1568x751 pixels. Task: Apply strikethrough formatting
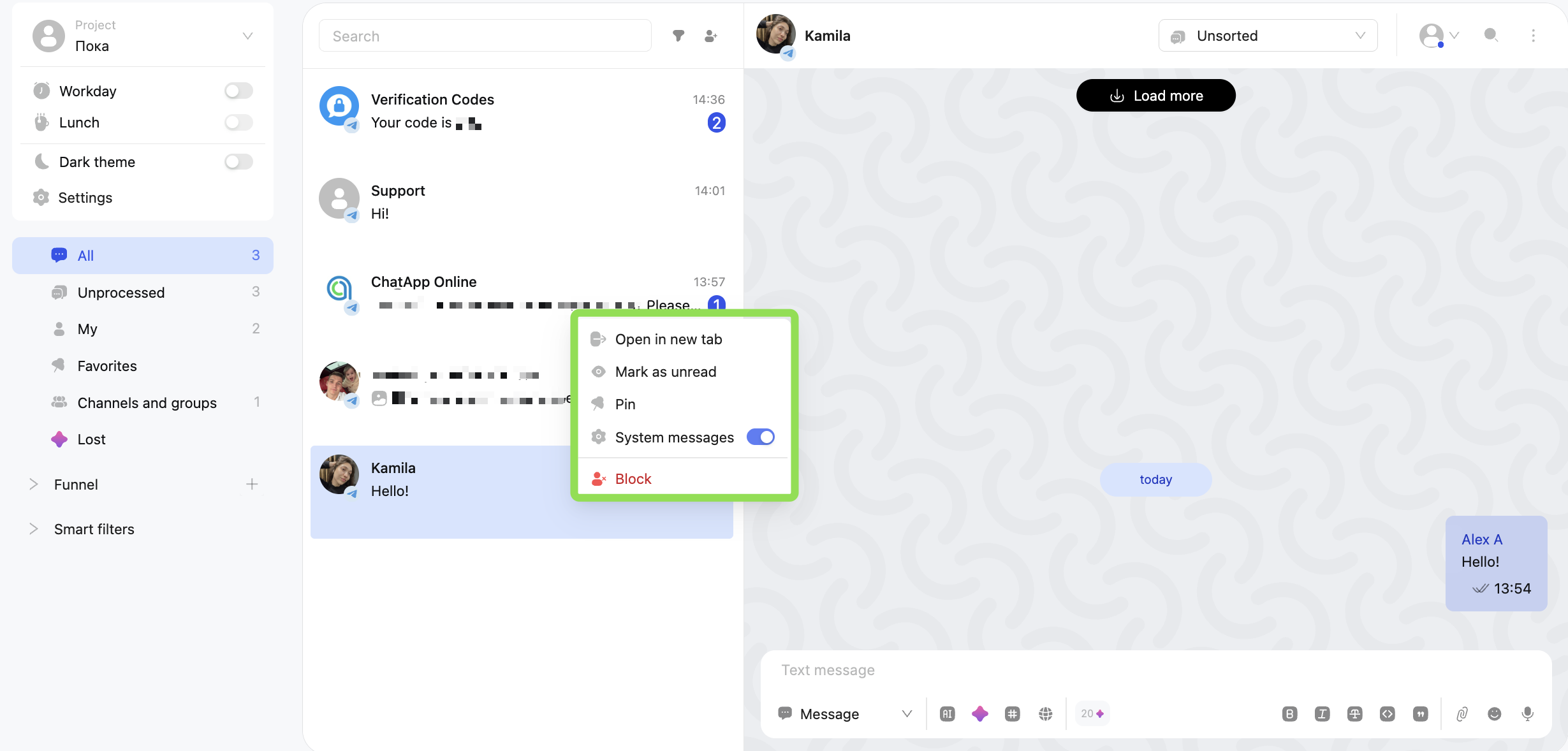(1355, 714)
